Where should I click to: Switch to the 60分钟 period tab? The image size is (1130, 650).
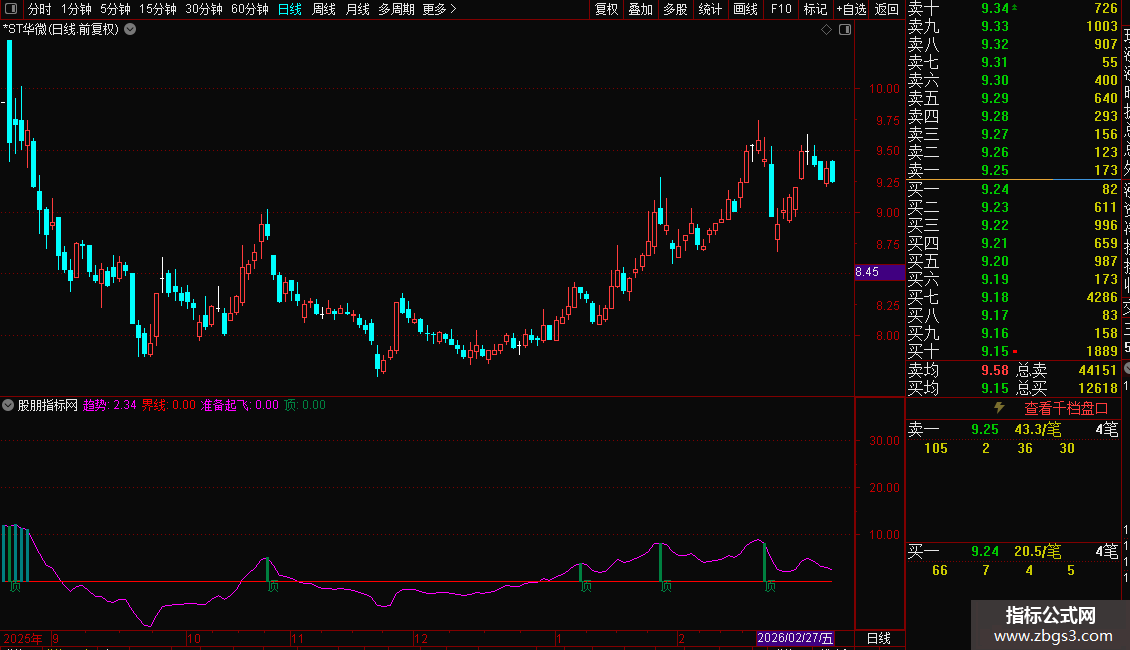click(249, 9)
